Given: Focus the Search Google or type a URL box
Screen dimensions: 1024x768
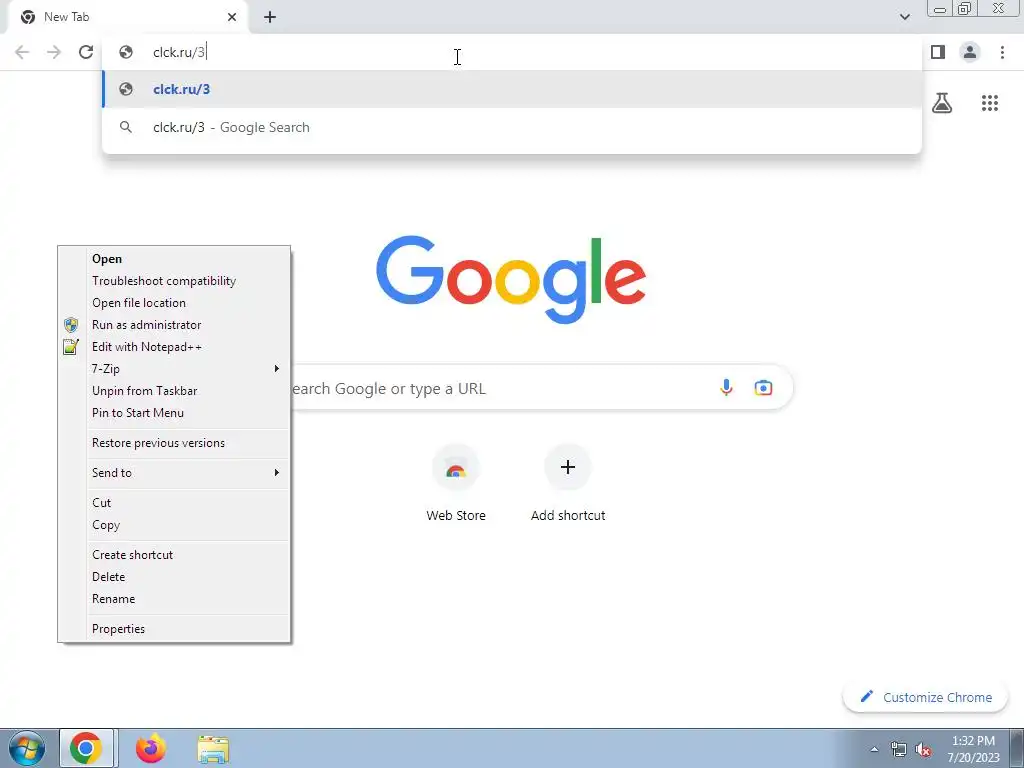Looking at the screenshot, I should point(509,389).
